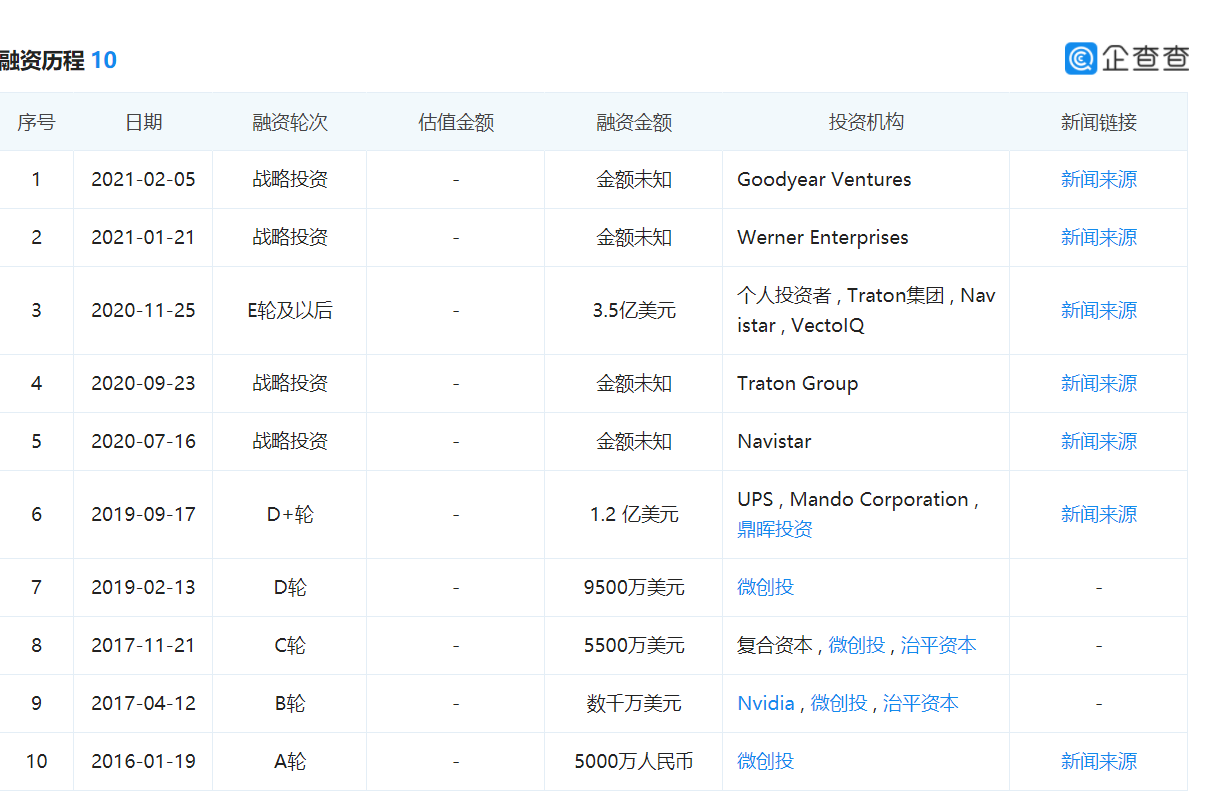
Task: Open 新闻来源 link for 2019-09-17 row
Action: (1099, 515)
